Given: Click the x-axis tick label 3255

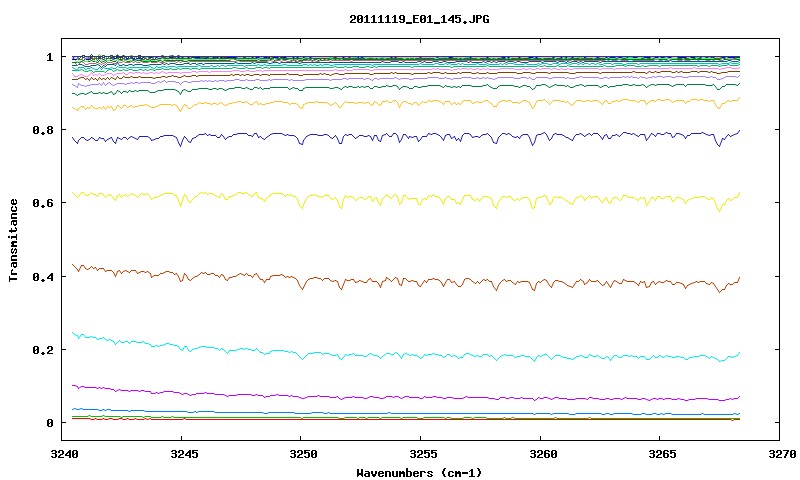Looking at the screenshot, I should (423, 453).
